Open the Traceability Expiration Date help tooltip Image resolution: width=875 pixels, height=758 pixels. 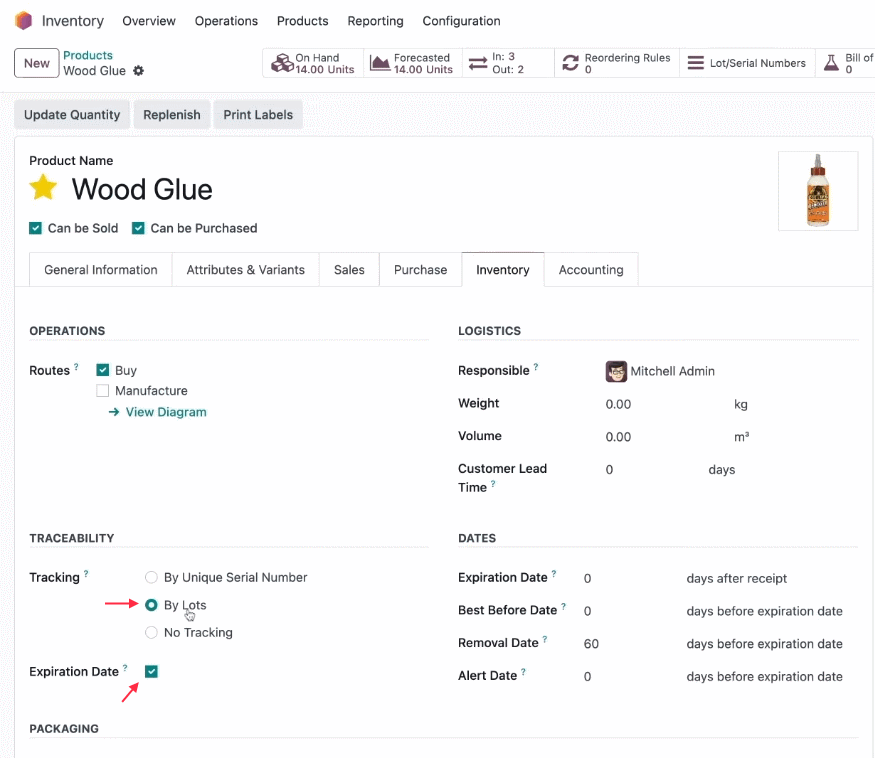click(x=125, y=668)
